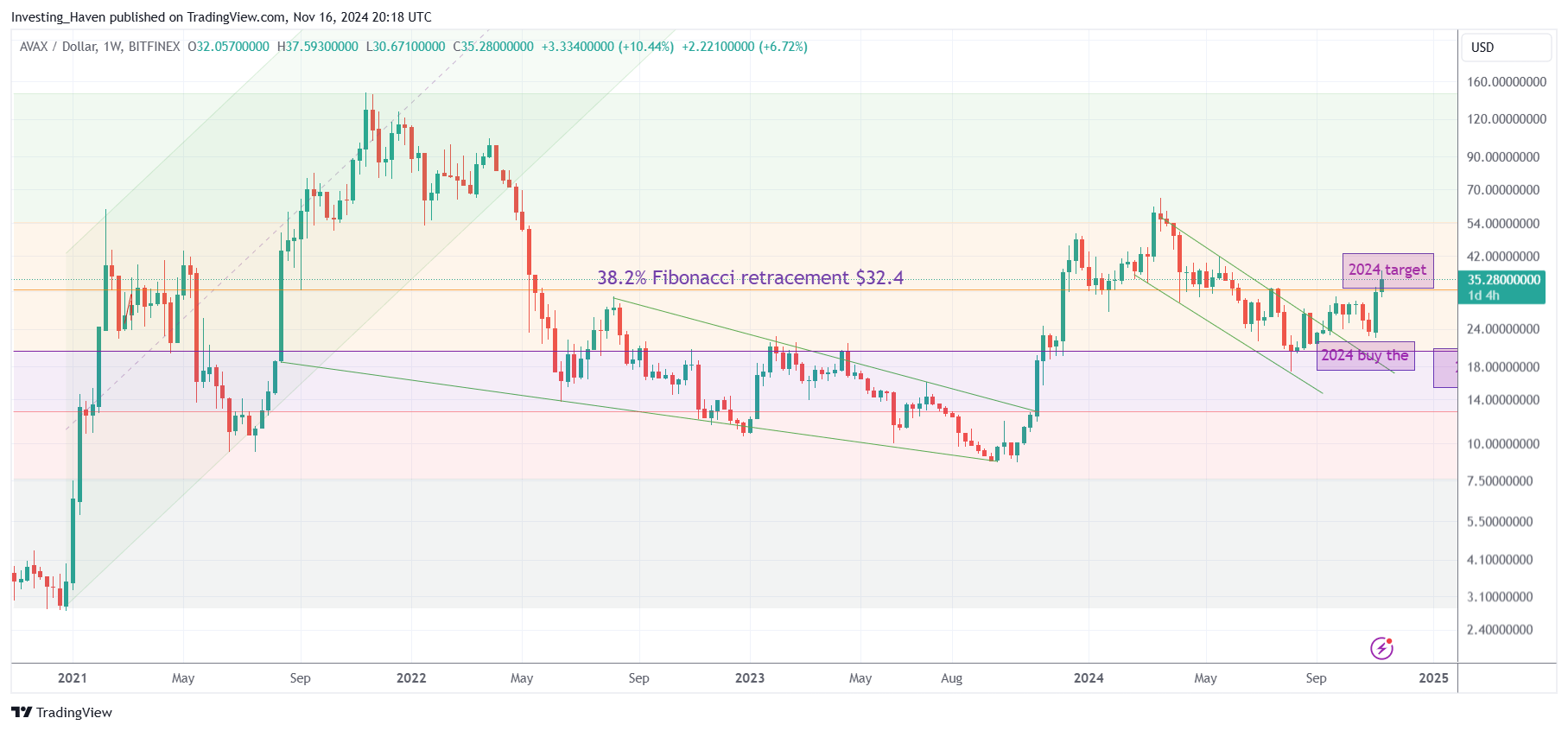Click the 2.40000000 price axis label
The image size is (1568, 731).
pos(1500,630)
